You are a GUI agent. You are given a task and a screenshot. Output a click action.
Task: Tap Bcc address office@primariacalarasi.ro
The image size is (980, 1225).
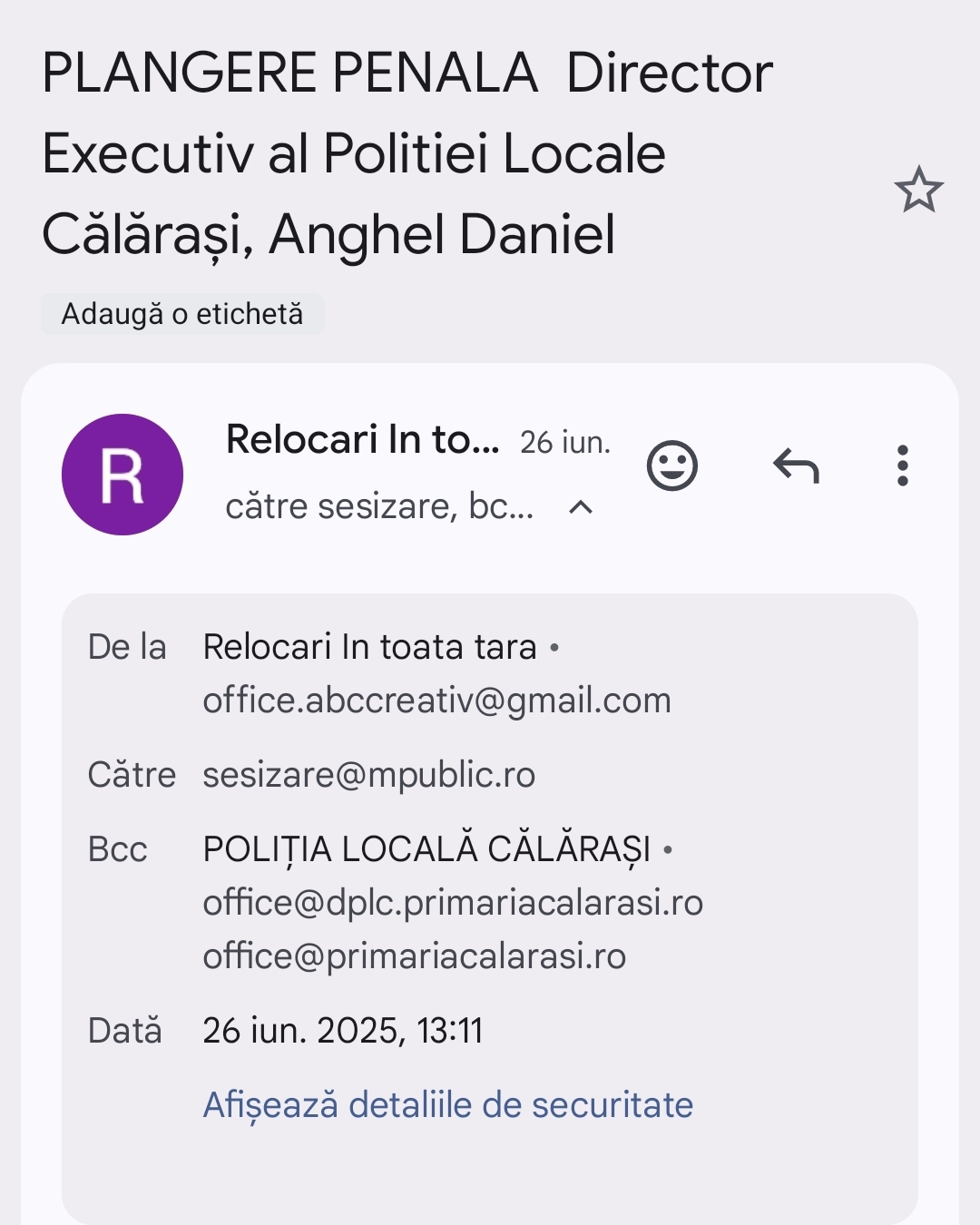pos(414,956)
